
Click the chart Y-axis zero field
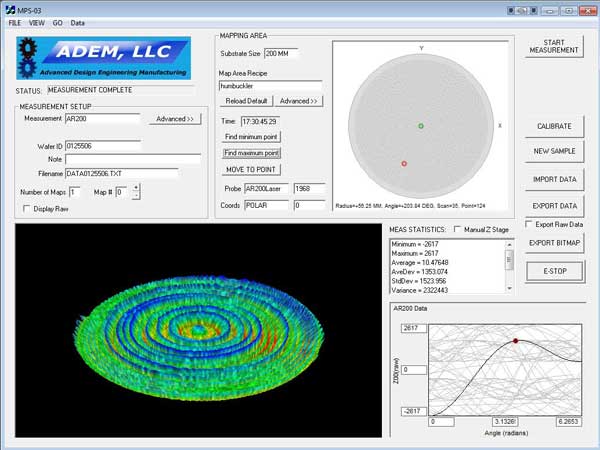414,370
